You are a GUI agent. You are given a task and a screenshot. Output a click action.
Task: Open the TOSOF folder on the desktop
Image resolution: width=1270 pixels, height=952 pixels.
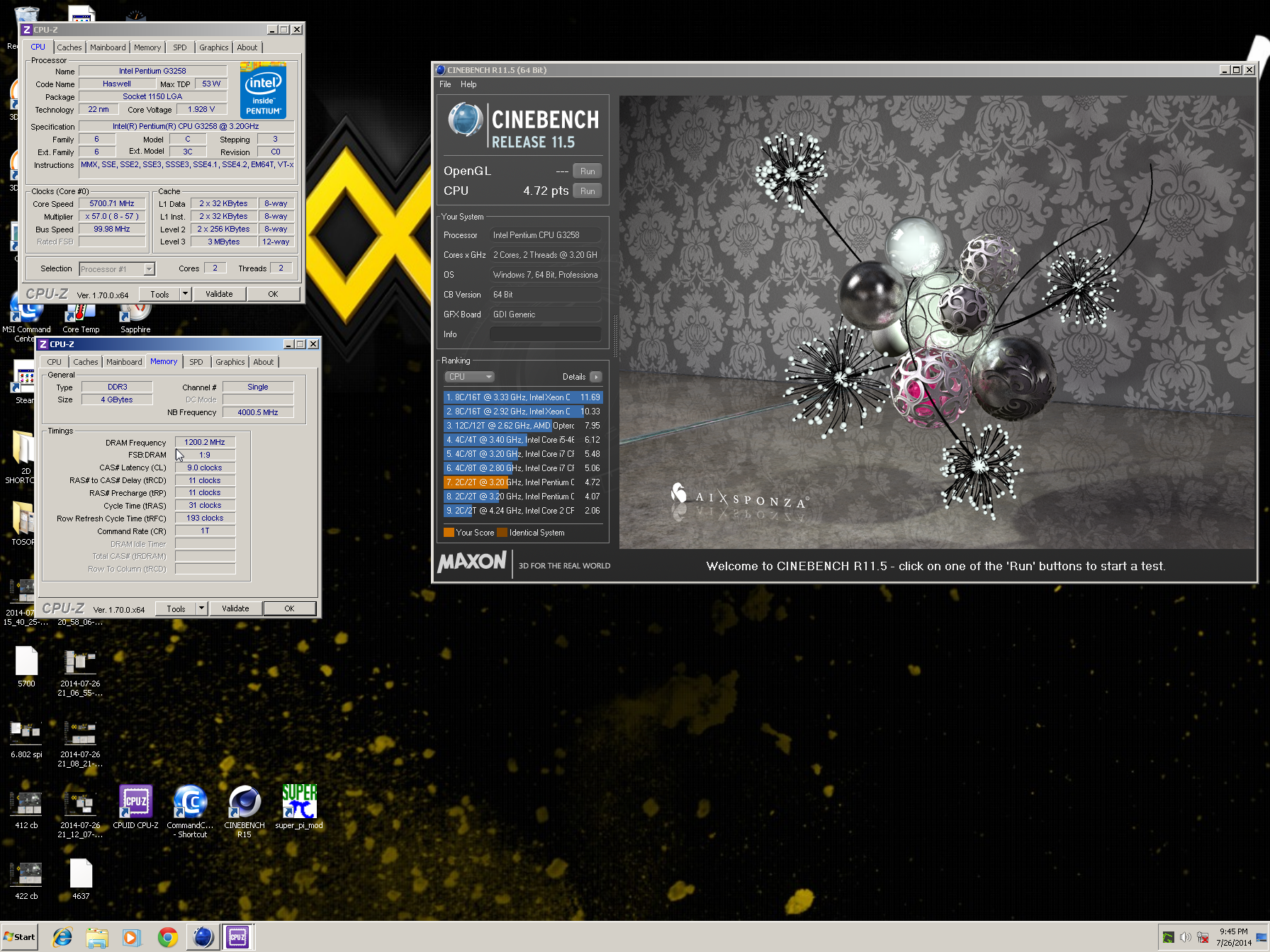[x=23, y=523]
